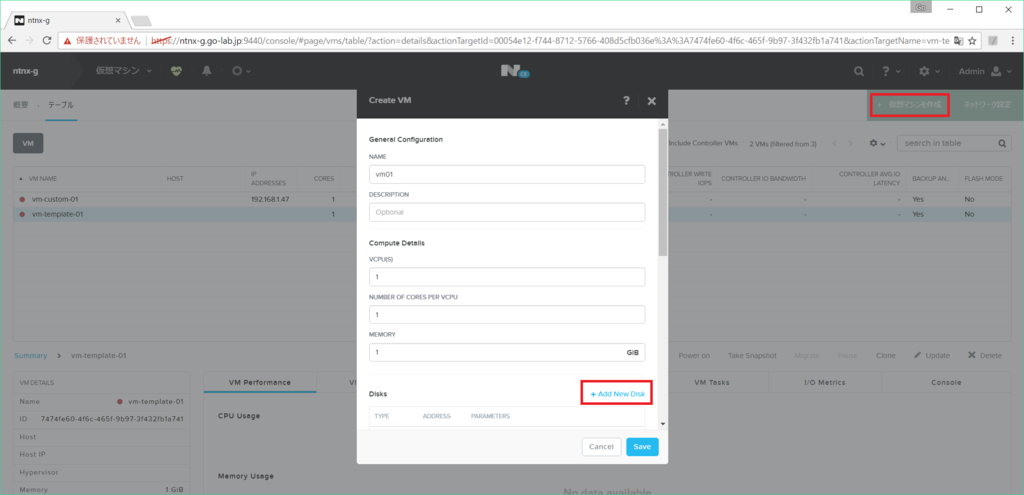The width and height of the screenshot is (1024, 495).
Task: Reload the page in the browser
Action: (x=47, y=40)
